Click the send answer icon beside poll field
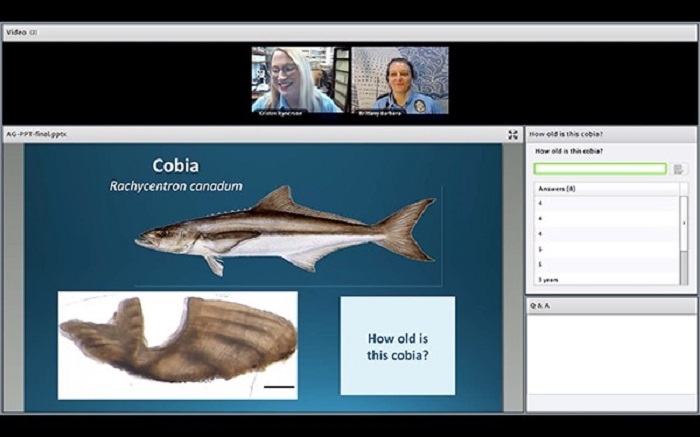The image size is (700, 437). click(x=679, y=169)
